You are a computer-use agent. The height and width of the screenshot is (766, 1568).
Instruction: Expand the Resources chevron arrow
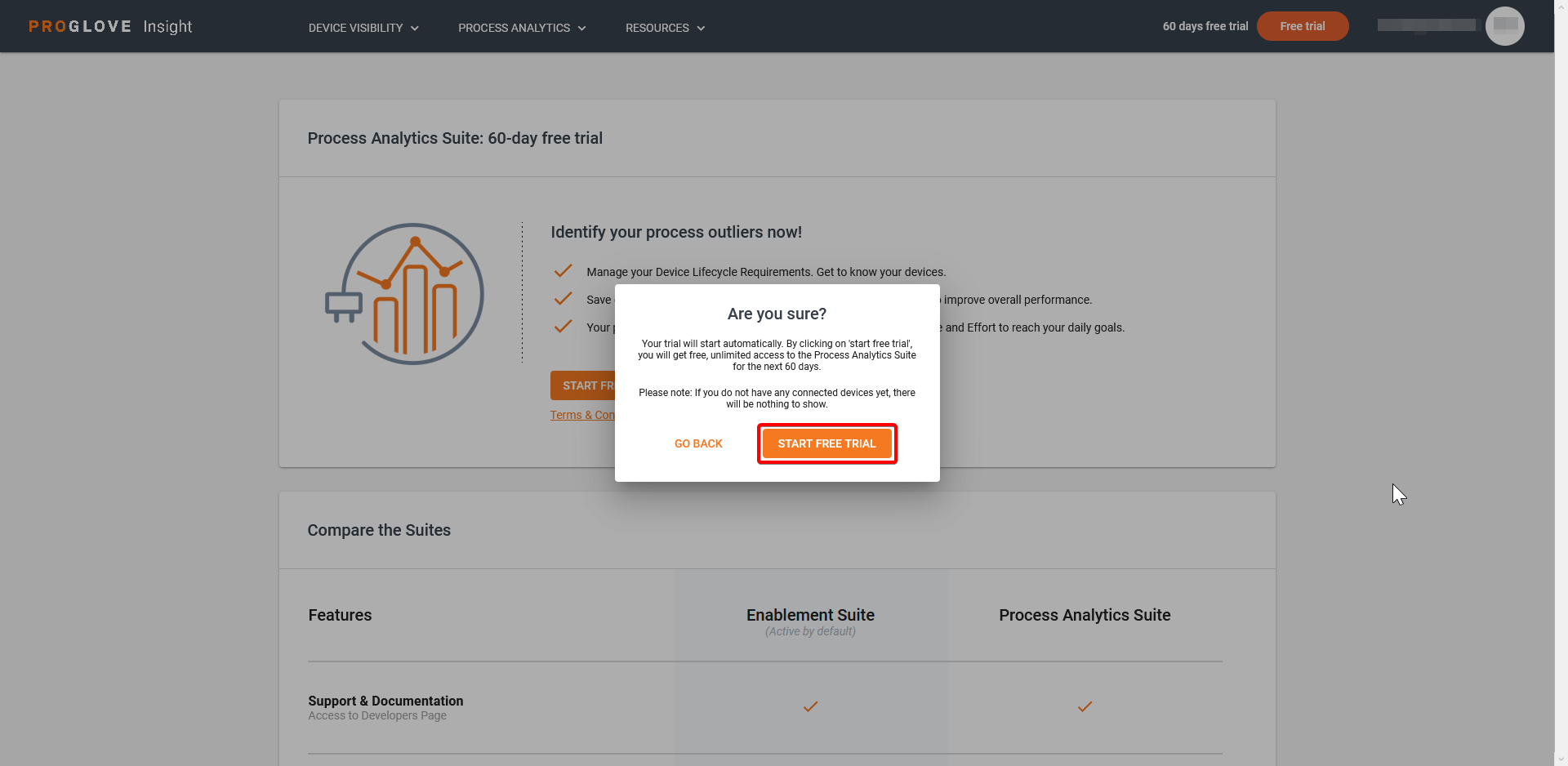click(701, 29)
